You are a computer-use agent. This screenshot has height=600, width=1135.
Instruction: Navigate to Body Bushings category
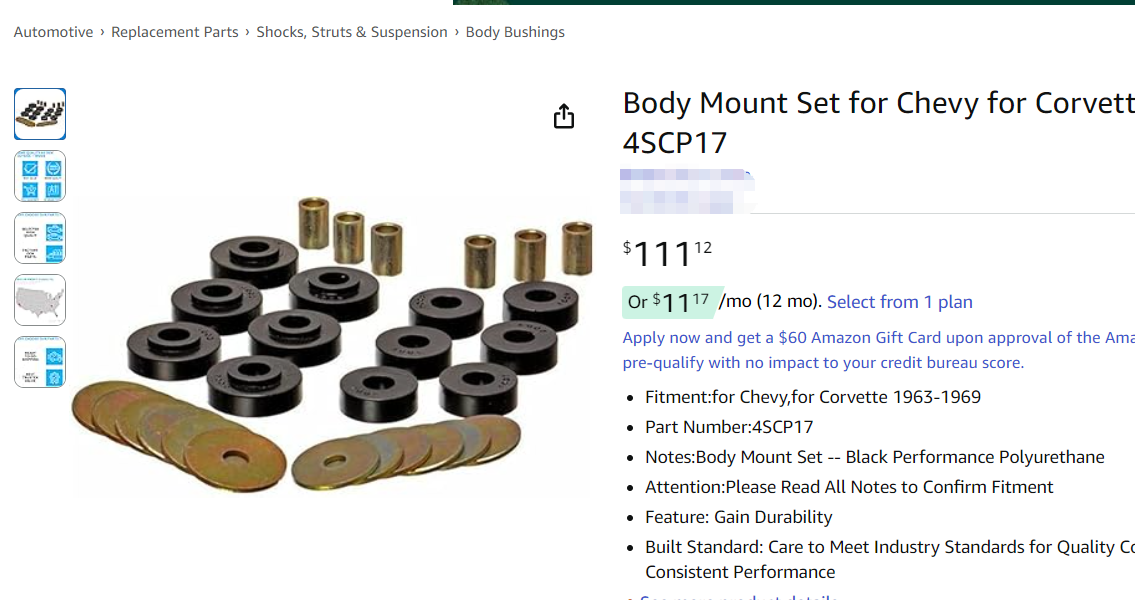tap(515, 32)
